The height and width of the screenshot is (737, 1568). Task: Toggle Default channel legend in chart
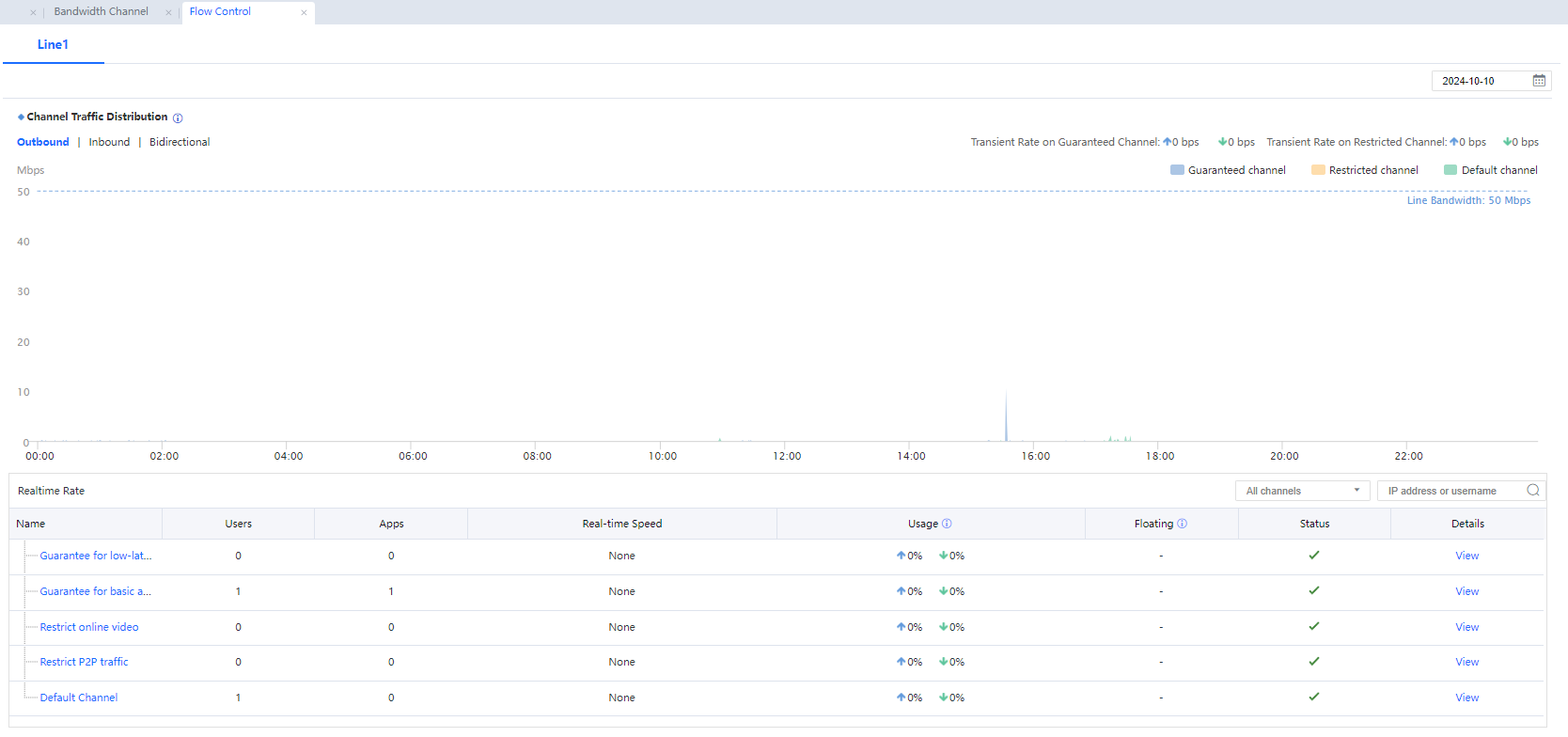(x=1490, y=170)
